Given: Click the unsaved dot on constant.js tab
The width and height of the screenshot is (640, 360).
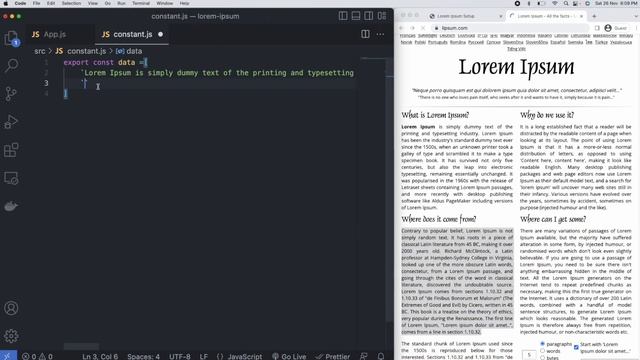Looking at the screenshot, I should (x=160, y=34).
